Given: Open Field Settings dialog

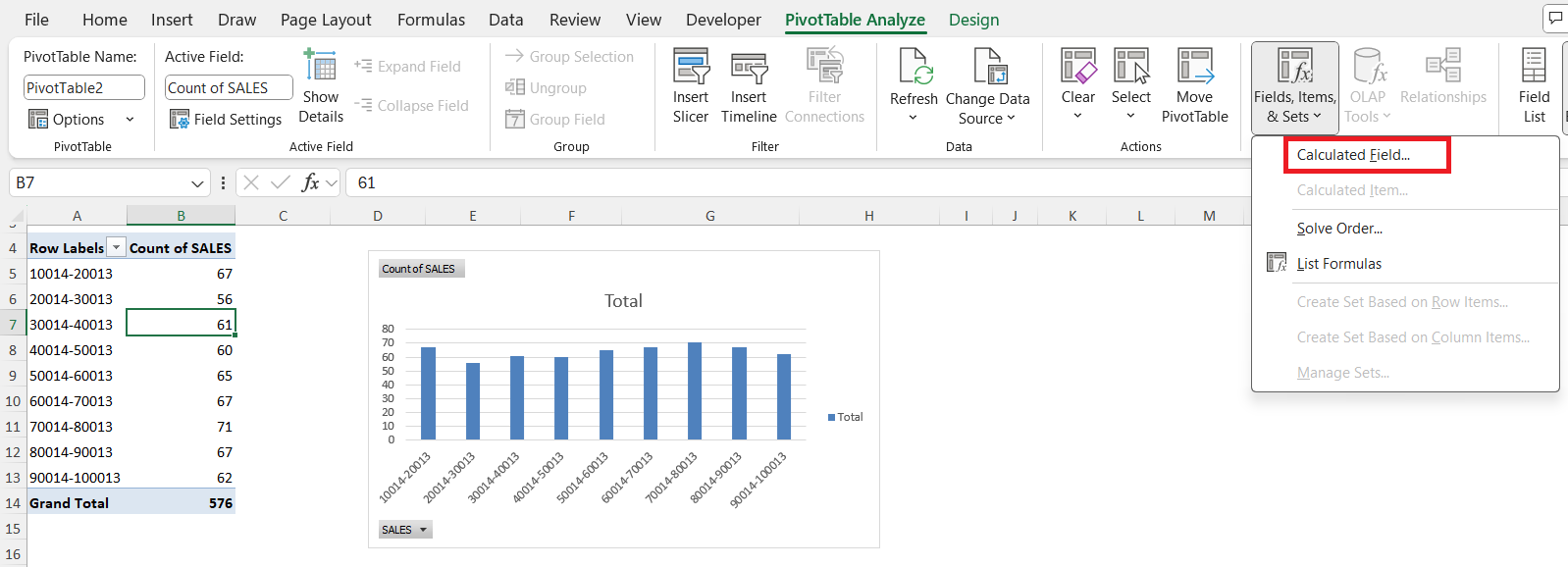Looking at the screenshot, I should click(226, 119).
